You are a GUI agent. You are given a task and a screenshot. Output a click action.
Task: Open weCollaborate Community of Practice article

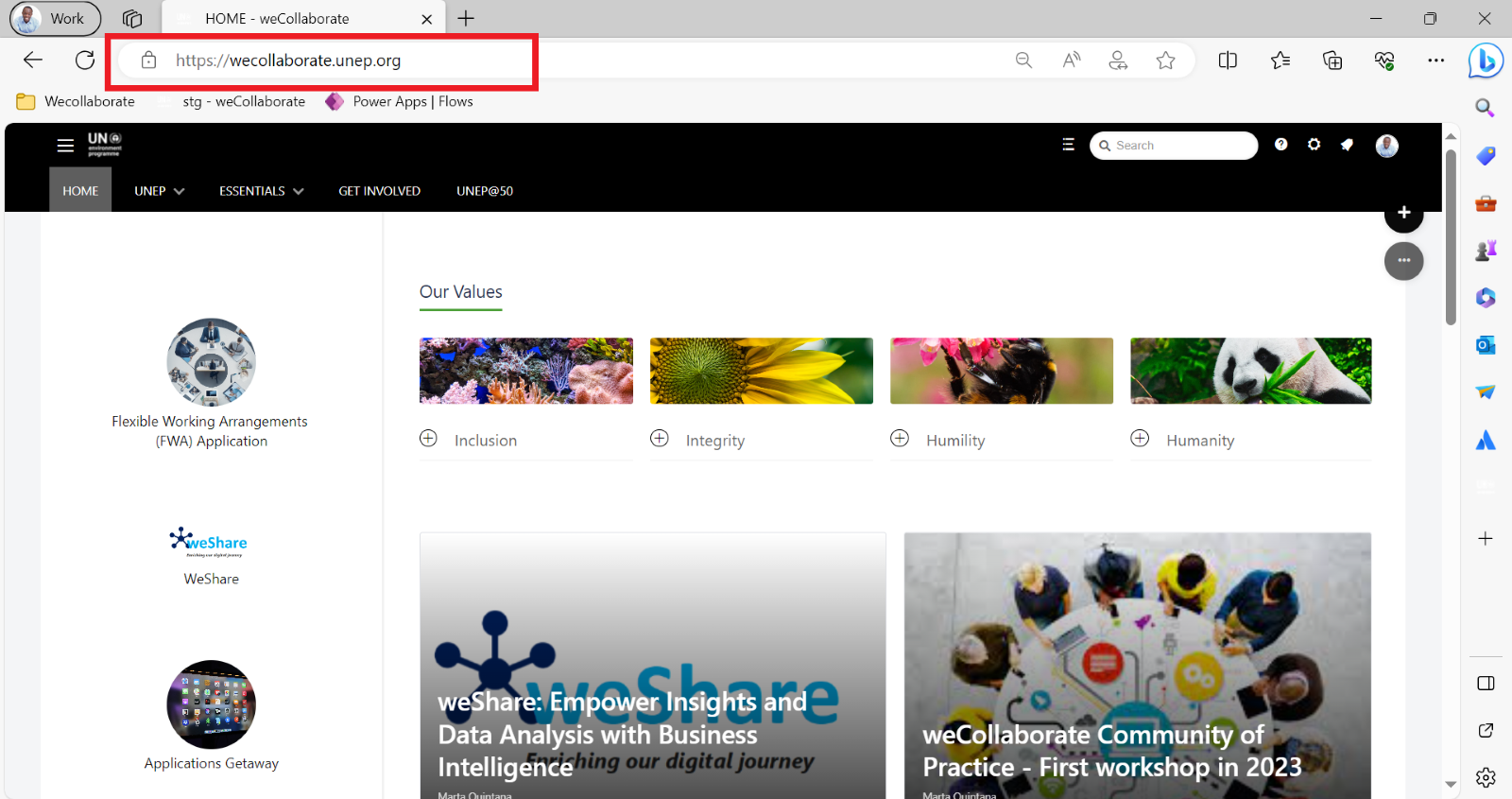click(x=1138, y=666)
